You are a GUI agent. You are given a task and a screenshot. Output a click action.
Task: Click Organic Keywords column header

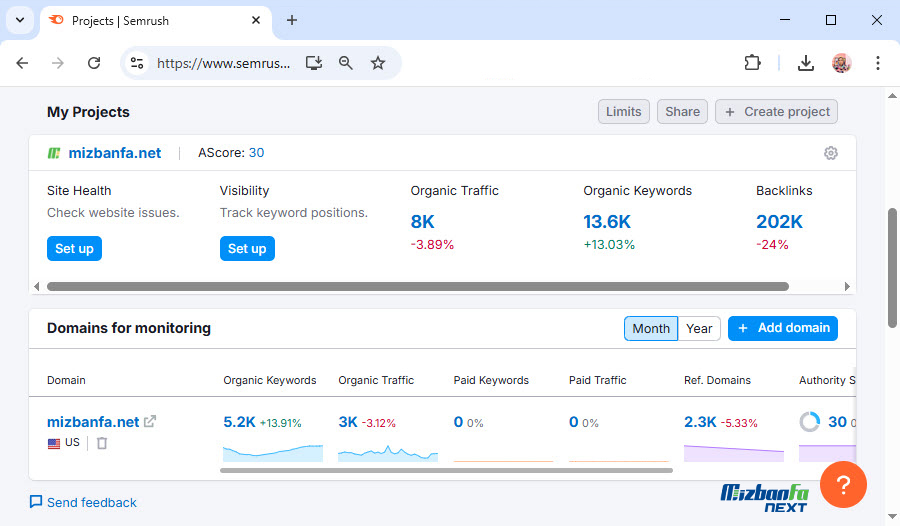tap(270, 380)
